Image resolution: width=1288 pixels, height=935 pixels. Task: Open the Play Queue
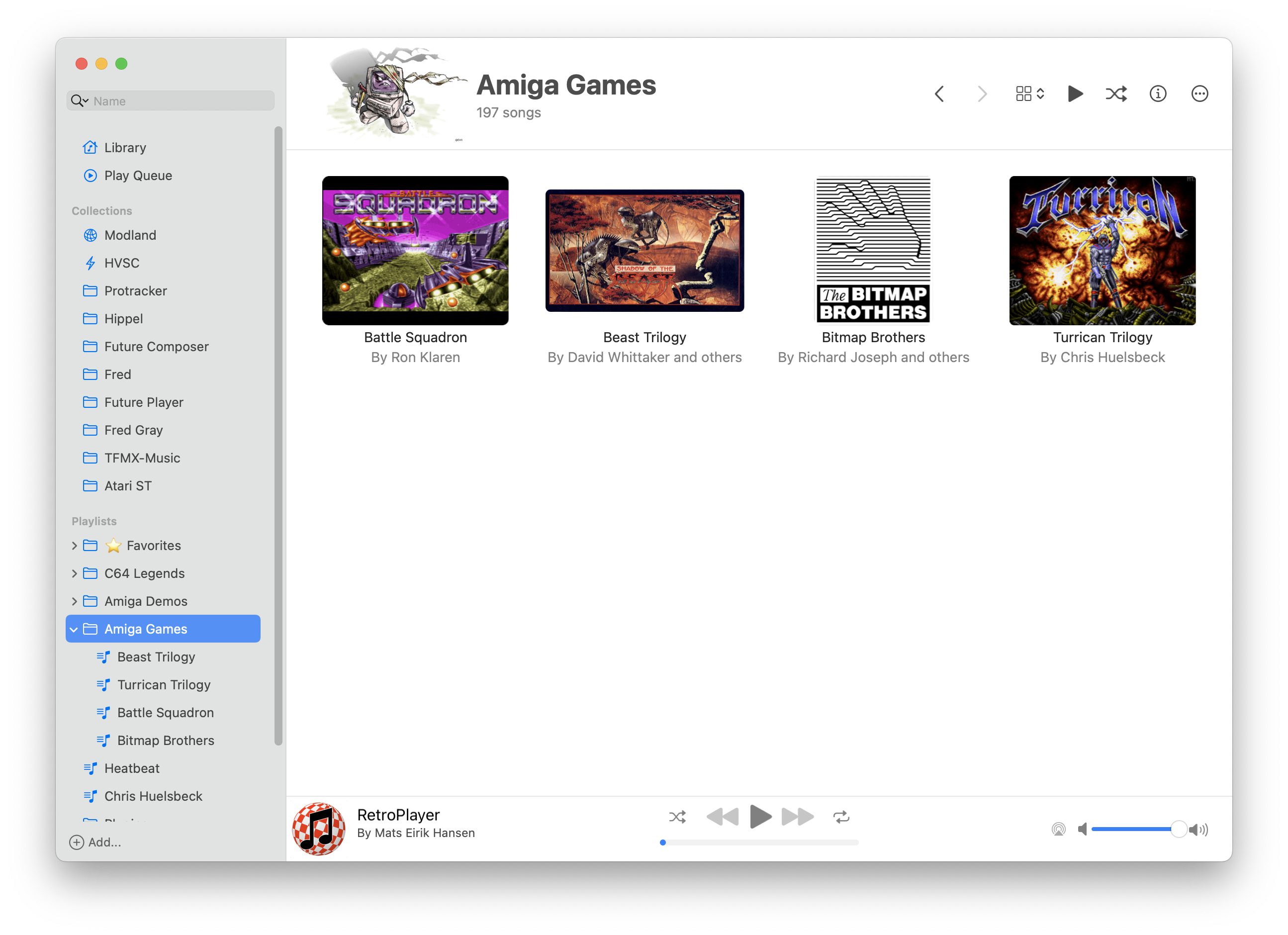pyautogui.click(x=138, y=175)
